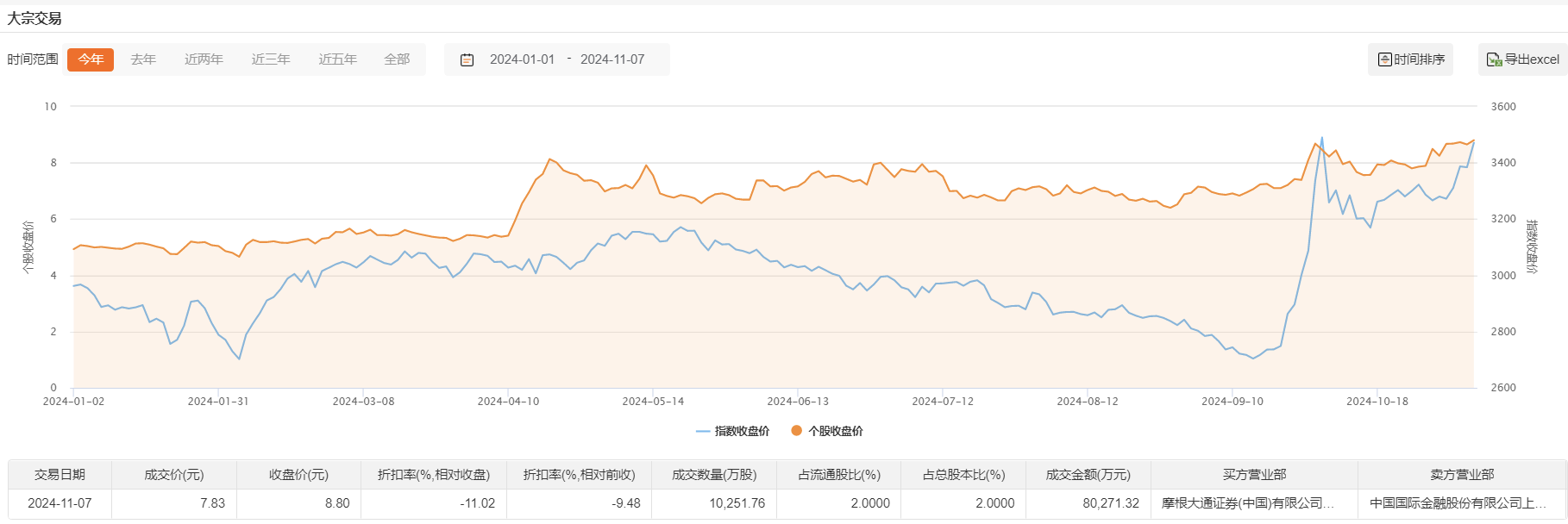Switch to the 去年 time range
The image size is (1568, 524).
point(143,59)
